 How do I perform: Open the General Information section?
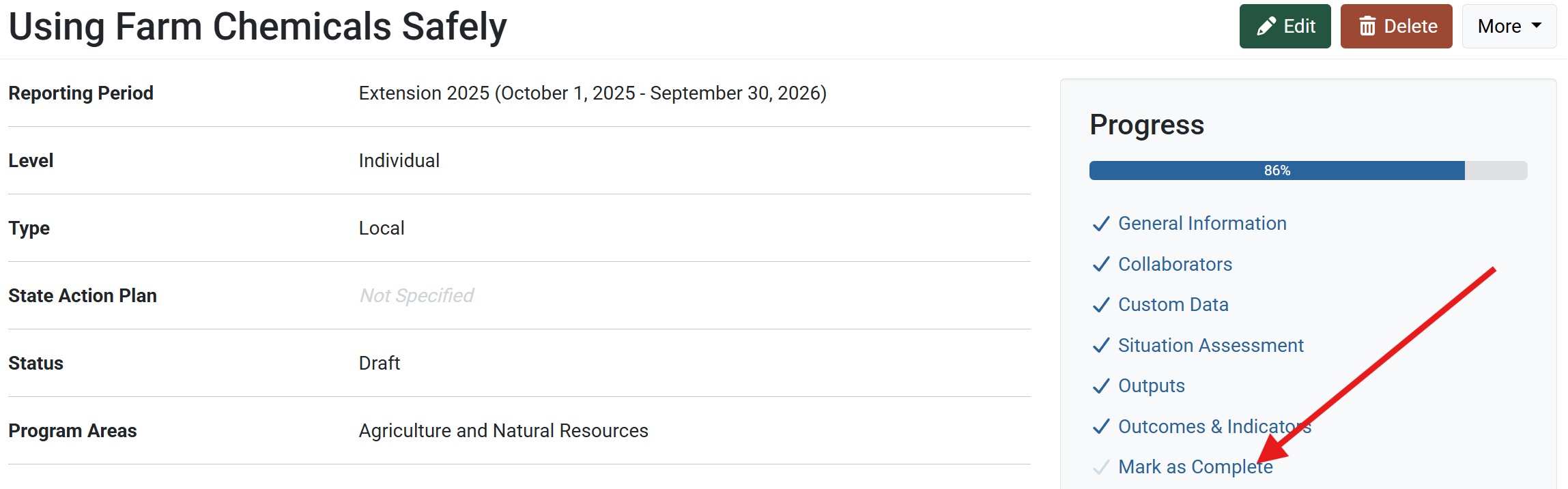(x=1202, y=224)
